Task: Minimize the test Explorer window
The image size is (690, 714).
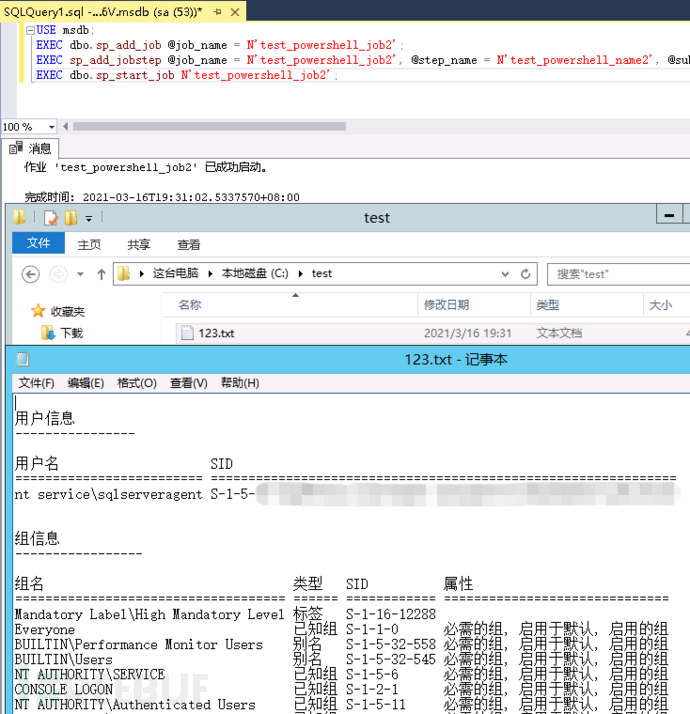Action: click(x=669, y=215)
